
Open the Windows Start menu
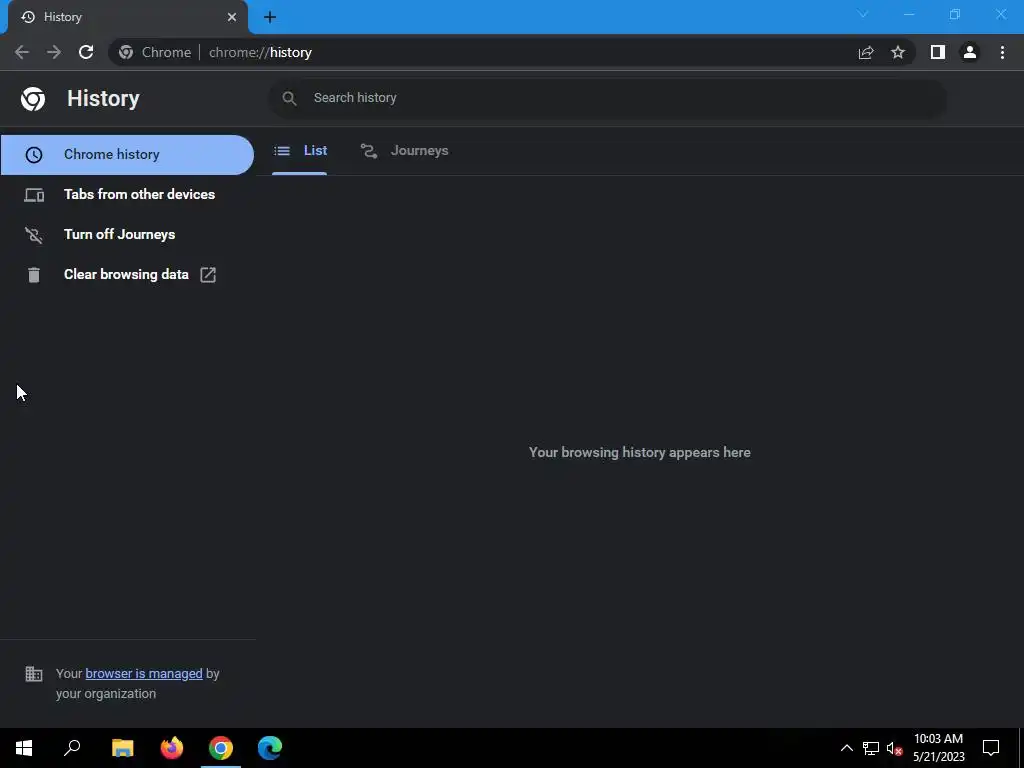pos(24,748)
